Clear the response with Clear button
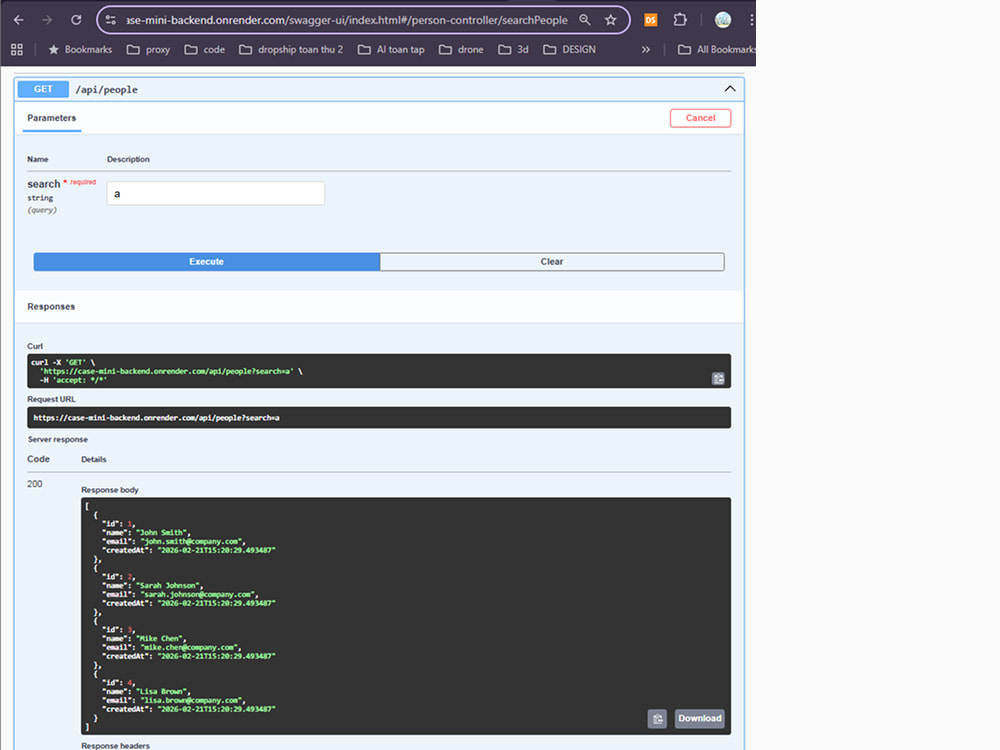Viewport: 1000px width, 750px height. pyautogui.click(x=552, y=261)
